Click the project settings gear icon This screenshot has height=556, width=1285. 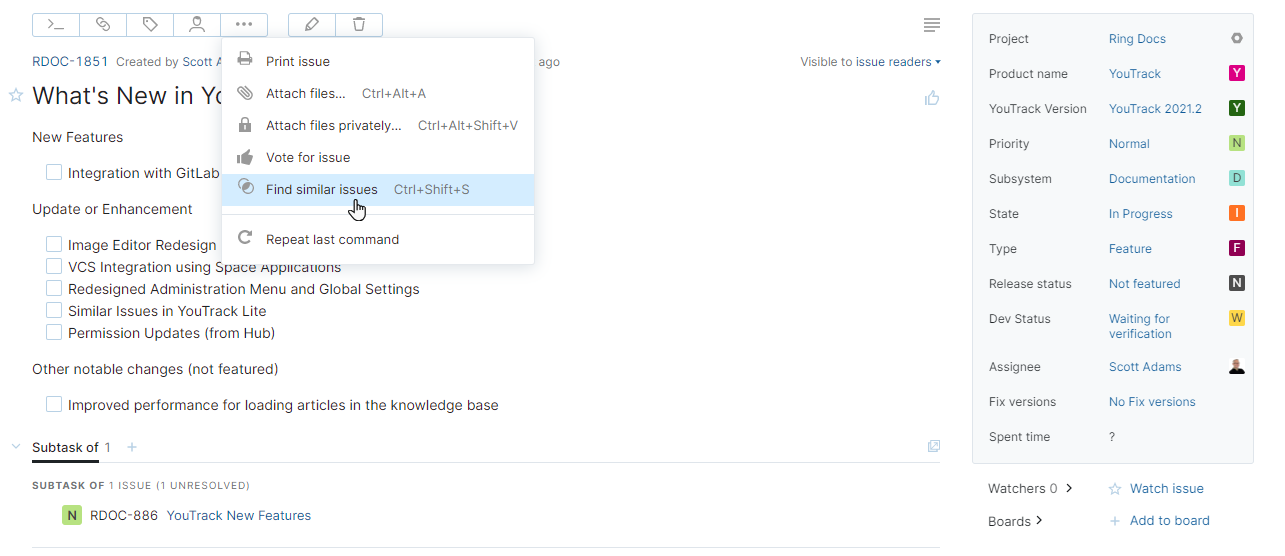[1237, 38]
